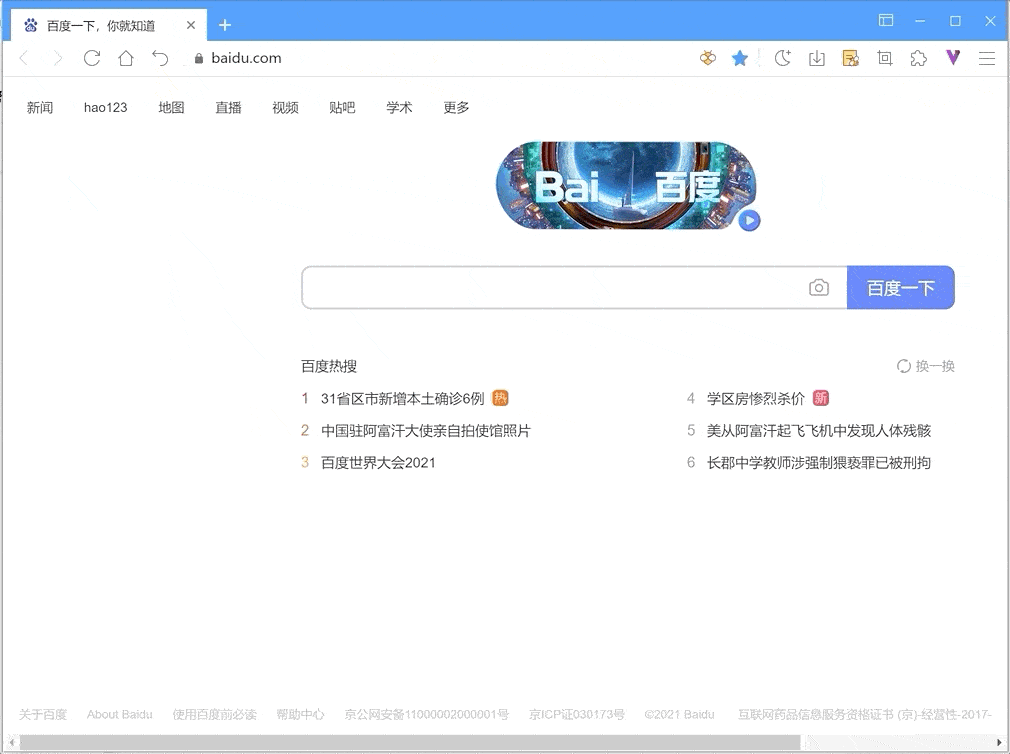Go to the browser home page icon
Viewport: 1010px width, 754px height.
point(126,58)
